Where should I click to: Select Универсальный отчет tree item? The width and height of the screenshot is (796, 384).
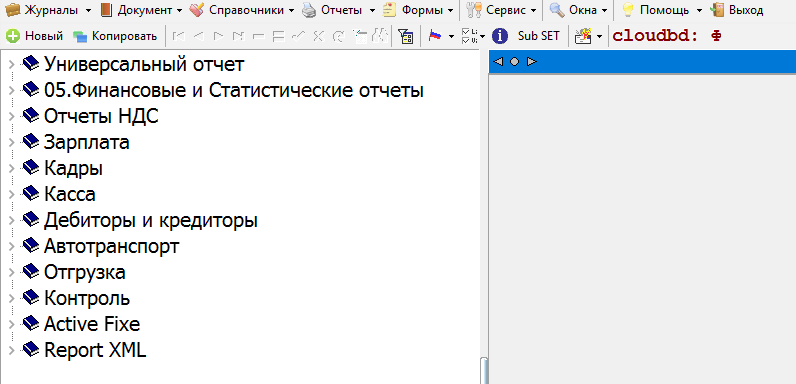(144, 64)
